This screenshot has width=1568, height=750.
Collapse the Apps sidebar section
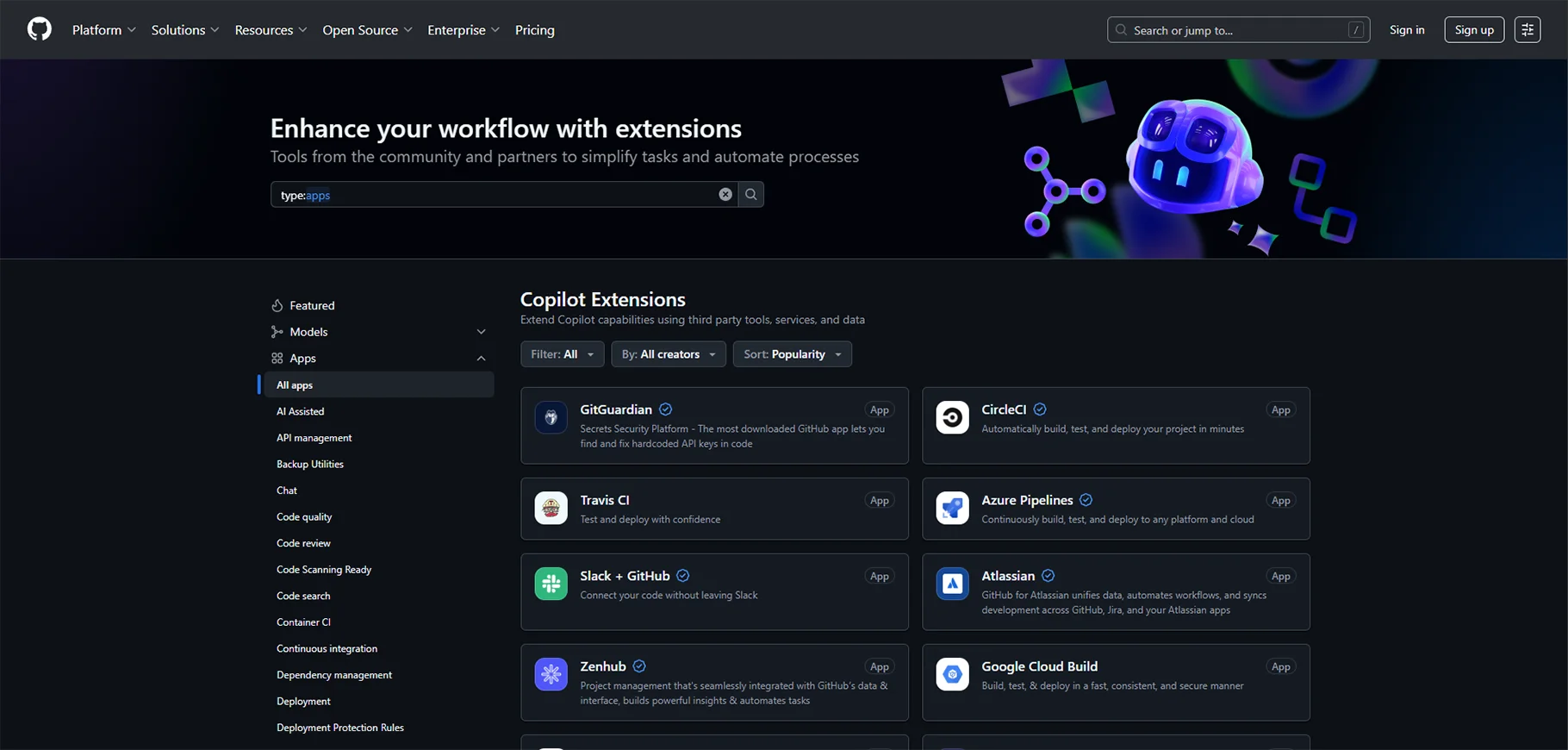482,359
